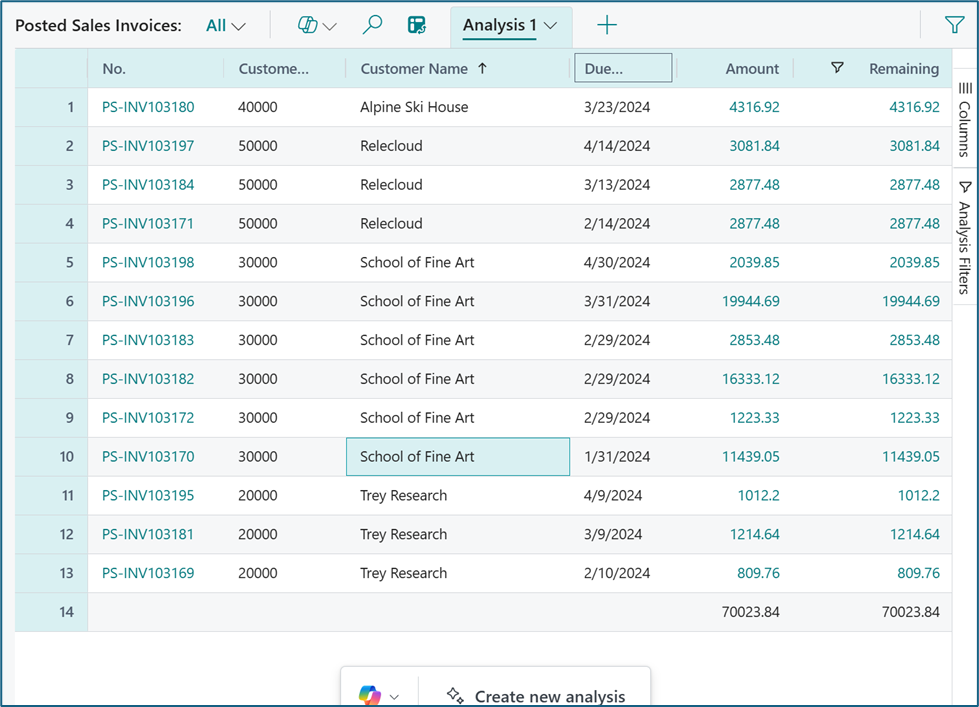The height and width of the screenshot is (707, 979).
Task: Toggle the filter pane at top right
Action: (x=954, y=26)
